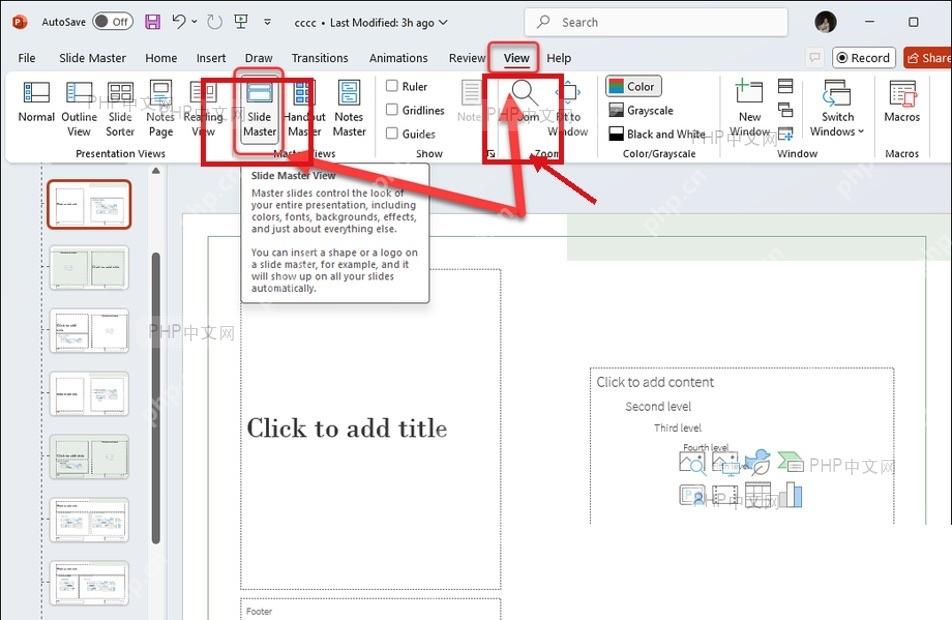The width and height of the screenshot is (952, 620).
Task: Switch to Black and White mode
Action: pyautogui.click(x=657, y=134)
